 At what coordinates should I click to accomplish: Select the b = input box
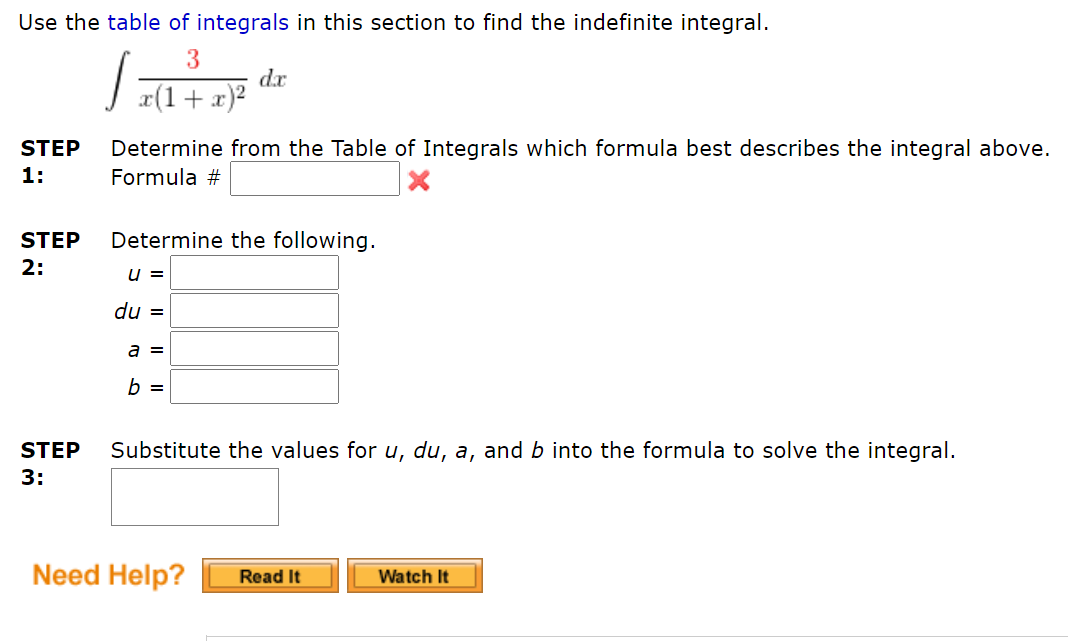[253, 386]
